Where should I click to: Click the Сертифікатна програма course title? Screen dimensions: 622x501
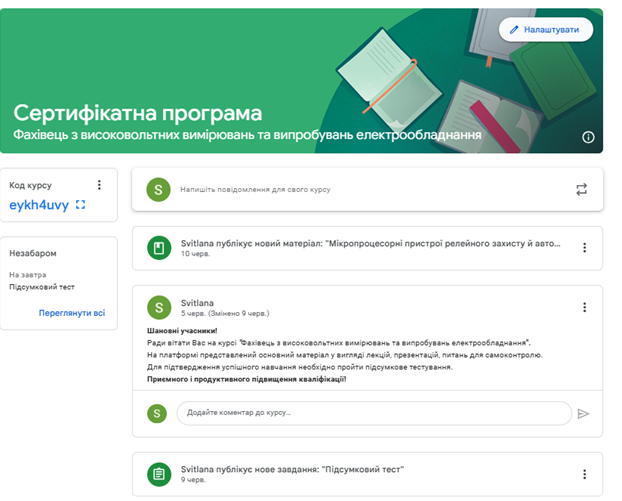click(138, 113)
